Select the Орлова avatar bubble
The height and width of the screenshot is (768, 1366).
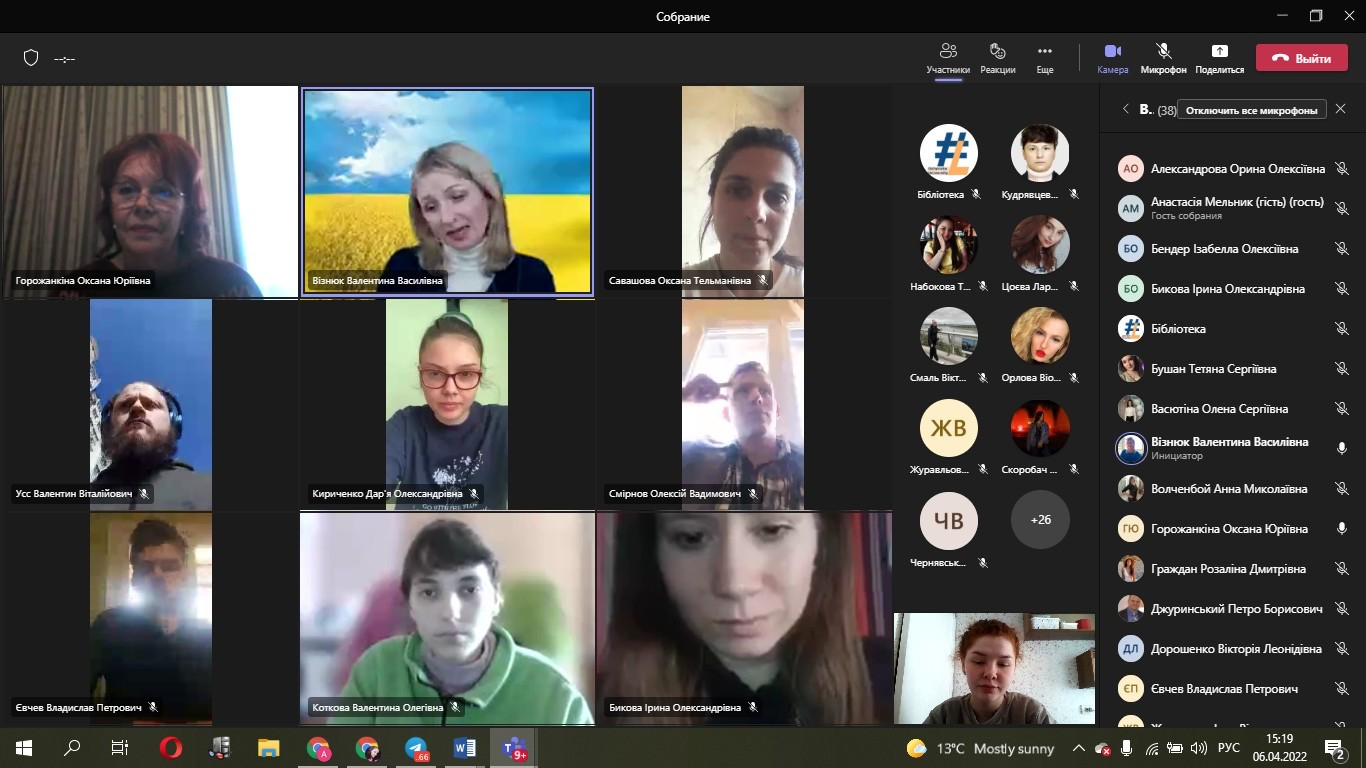coord(1041,336)
